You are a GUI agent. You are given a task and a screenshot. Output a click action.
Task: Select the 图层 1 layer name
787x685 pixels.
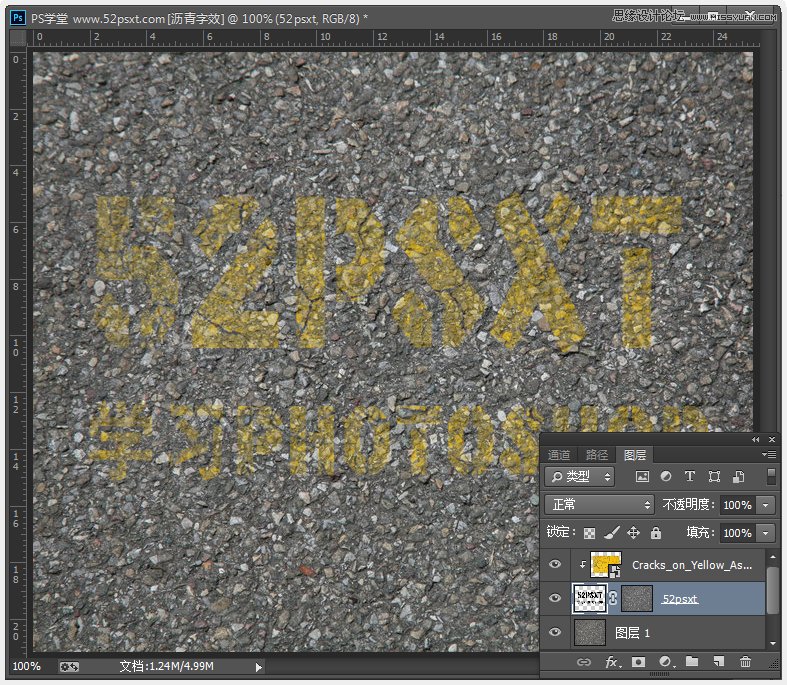coord(632,633)
